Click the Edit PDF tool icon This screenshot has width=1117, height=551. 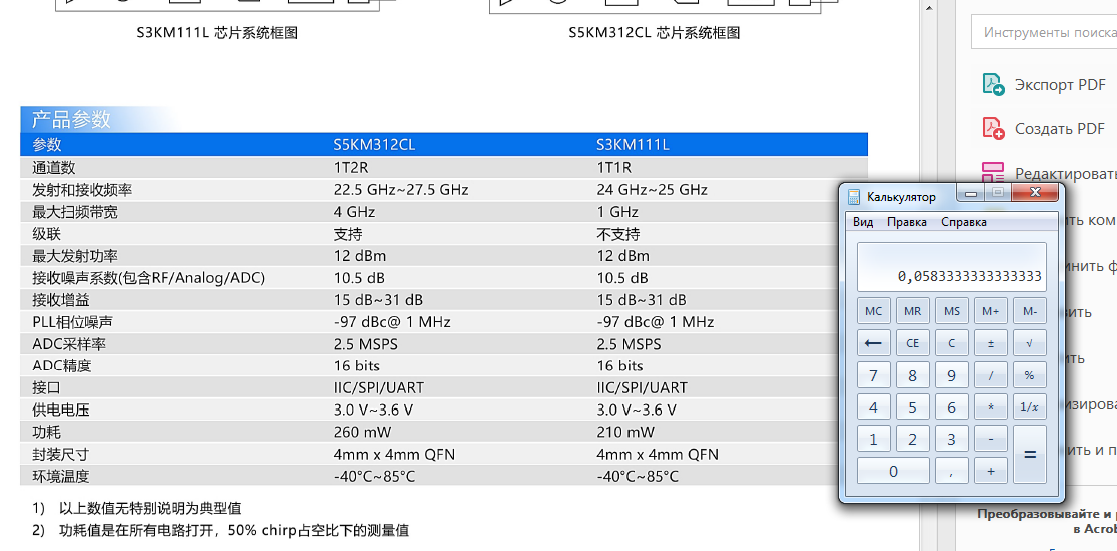coord(993,172)
